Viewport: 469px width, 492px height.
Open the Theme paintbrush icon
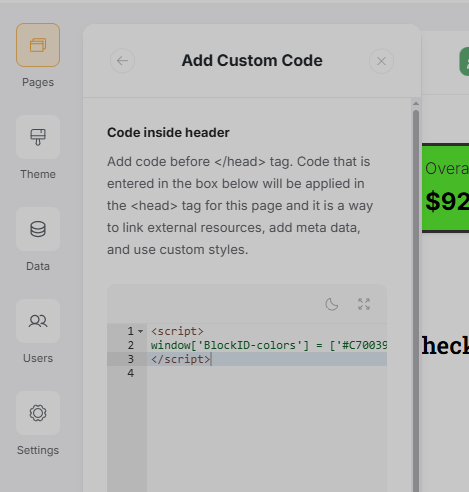[38, 137]
